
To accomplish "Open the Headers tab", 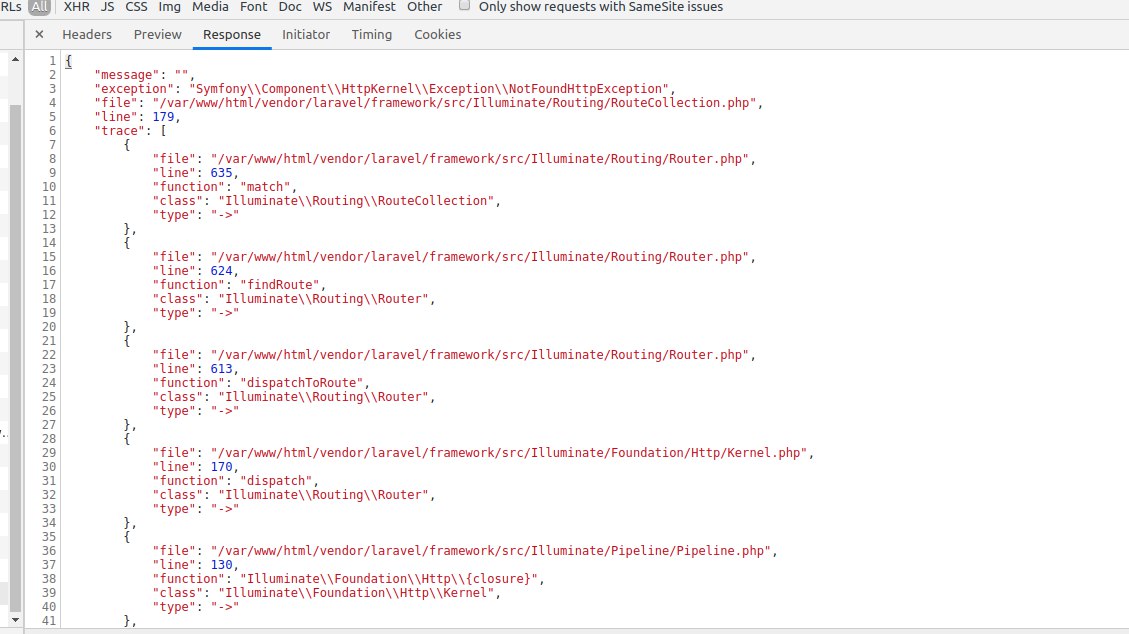I will pos(86,35).
